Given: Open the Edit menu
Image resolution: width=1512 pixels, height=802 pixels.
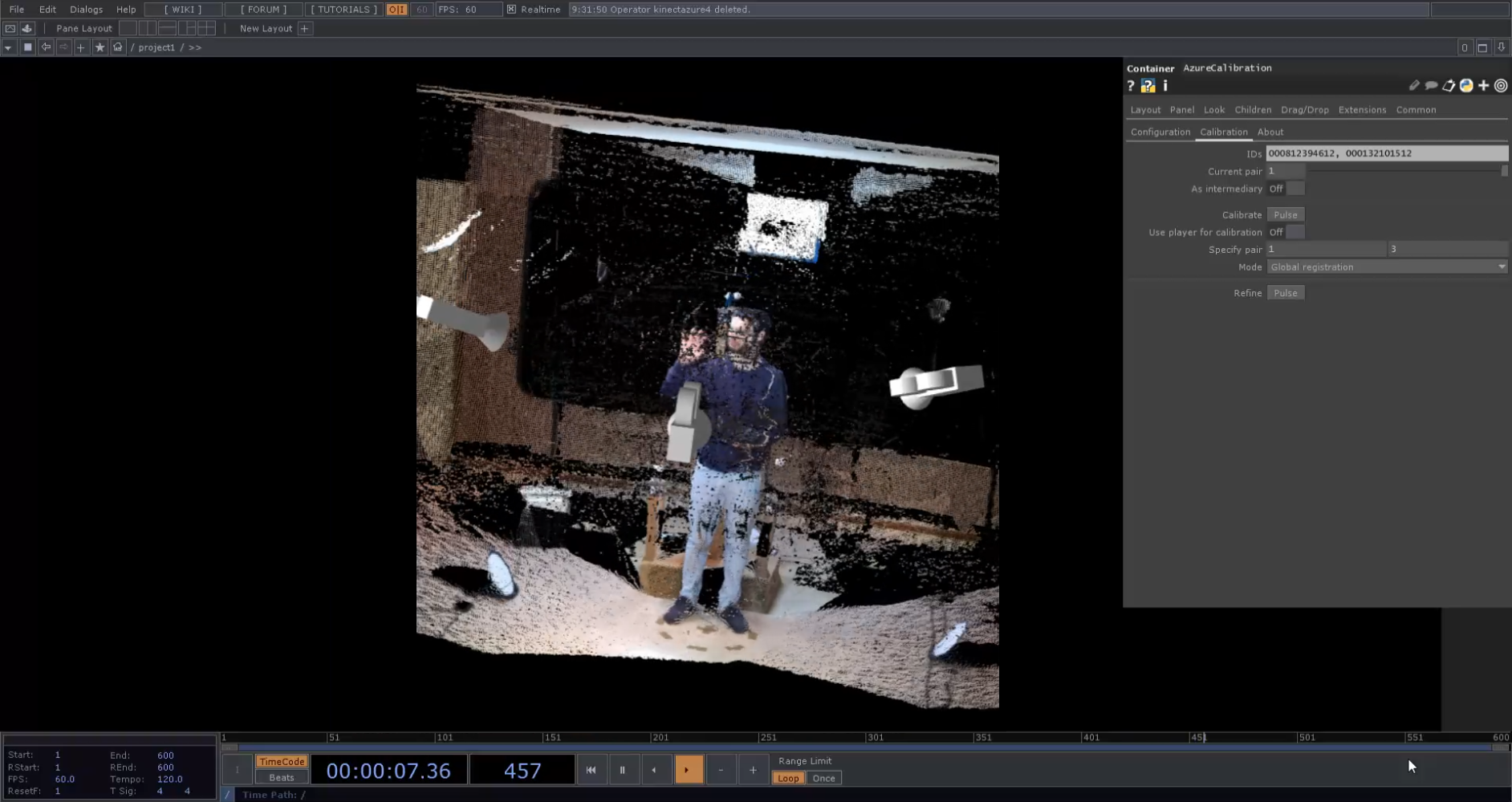Looking at the screenshot, I should (x=47, y=10).
